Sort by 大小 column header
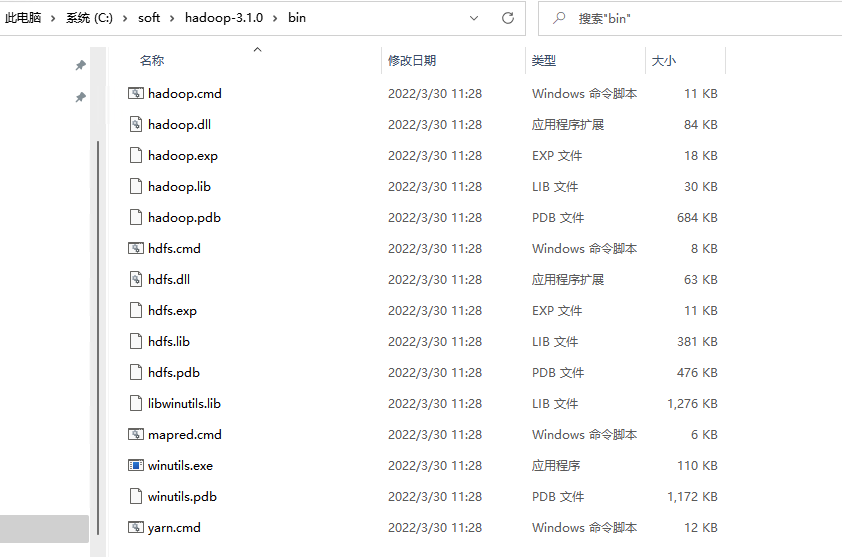 click(664, 61)
